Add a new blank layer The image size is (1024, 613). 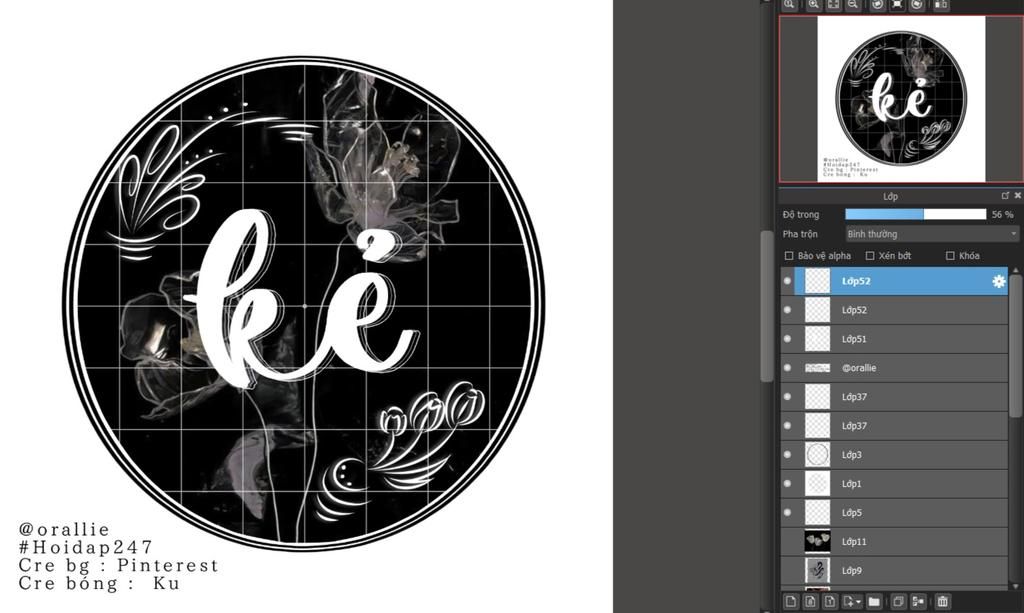click(x=790, y=601)
